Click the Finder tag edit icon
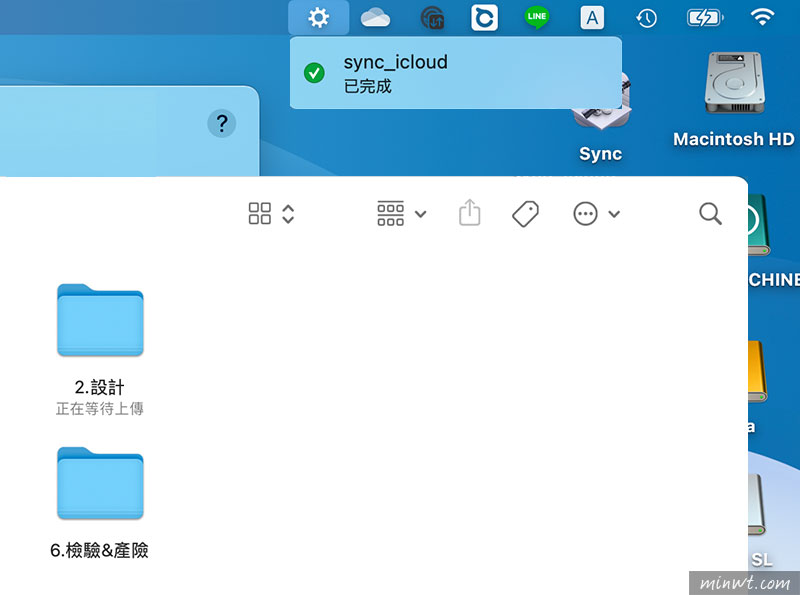Image resolution: width=800 pixels, height=595 pixels. pyautogui.click(x=526, y=214)
